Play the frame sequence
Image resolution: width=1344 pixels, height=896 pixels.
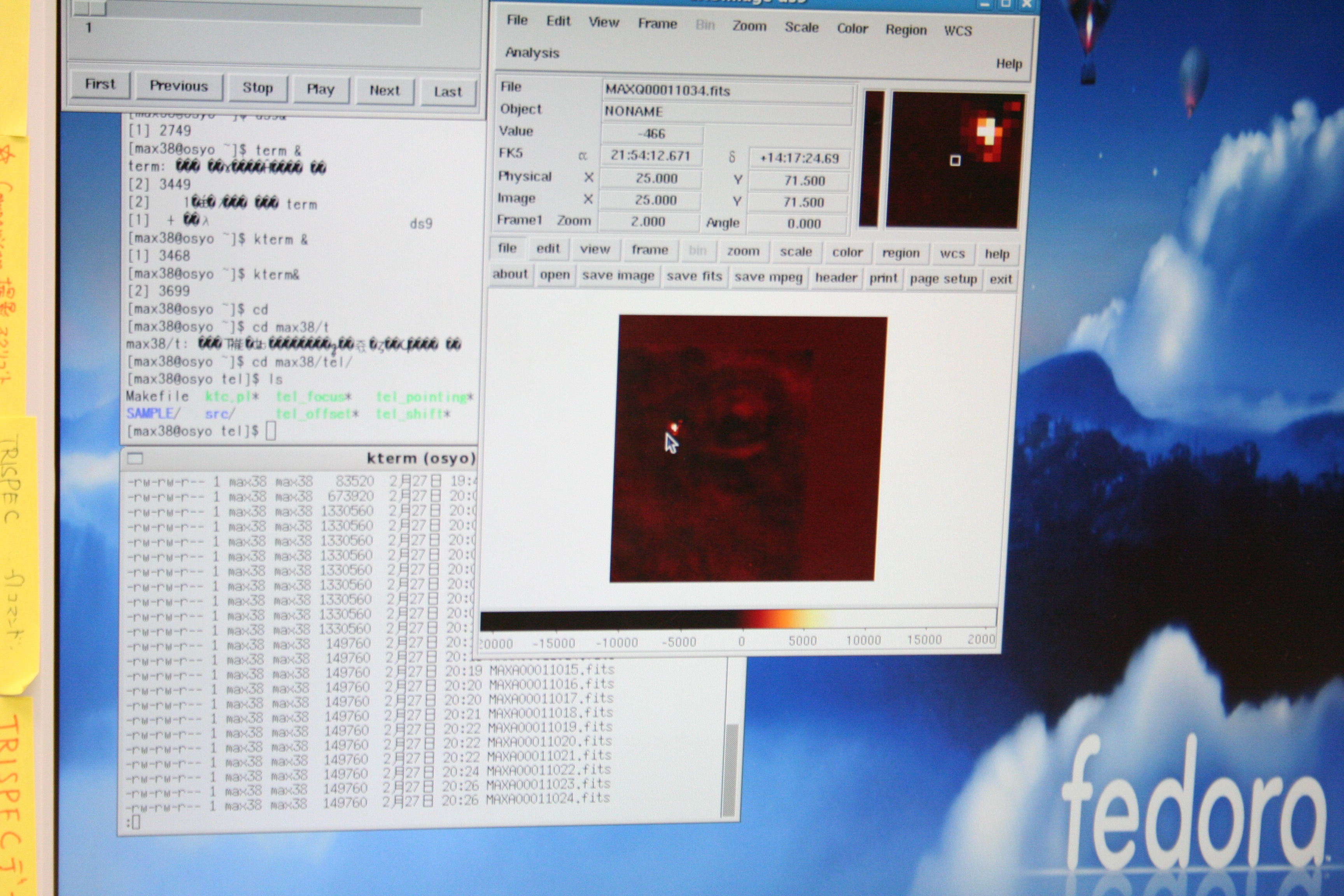pos(320,89)
